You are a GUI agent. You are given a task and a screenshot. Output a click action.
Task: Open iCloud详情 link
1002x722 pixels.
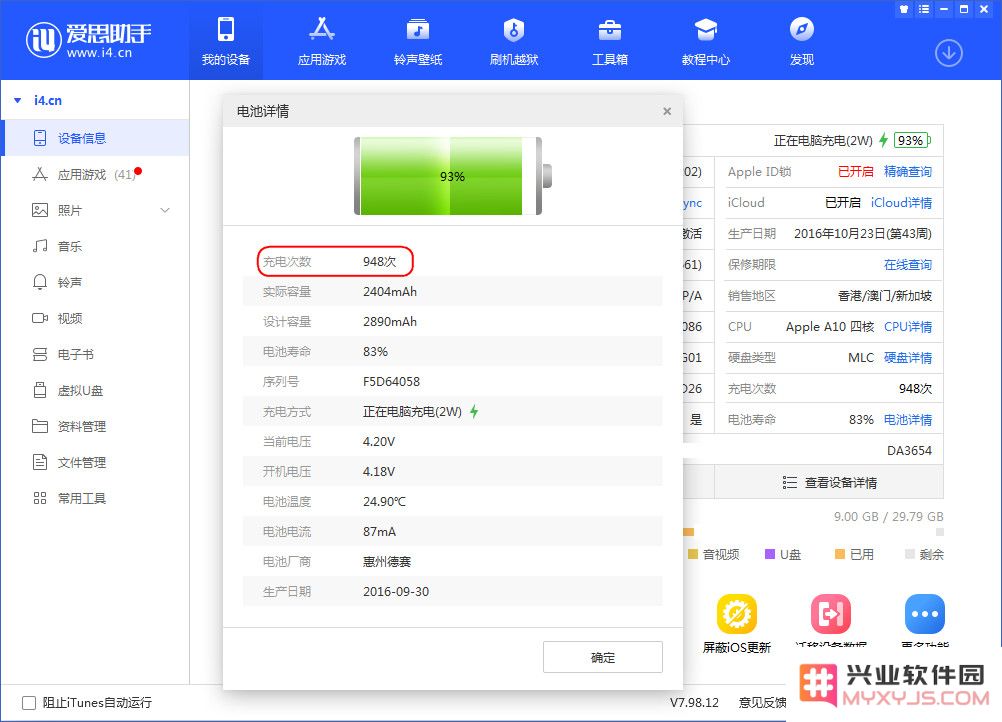point(901,203)
